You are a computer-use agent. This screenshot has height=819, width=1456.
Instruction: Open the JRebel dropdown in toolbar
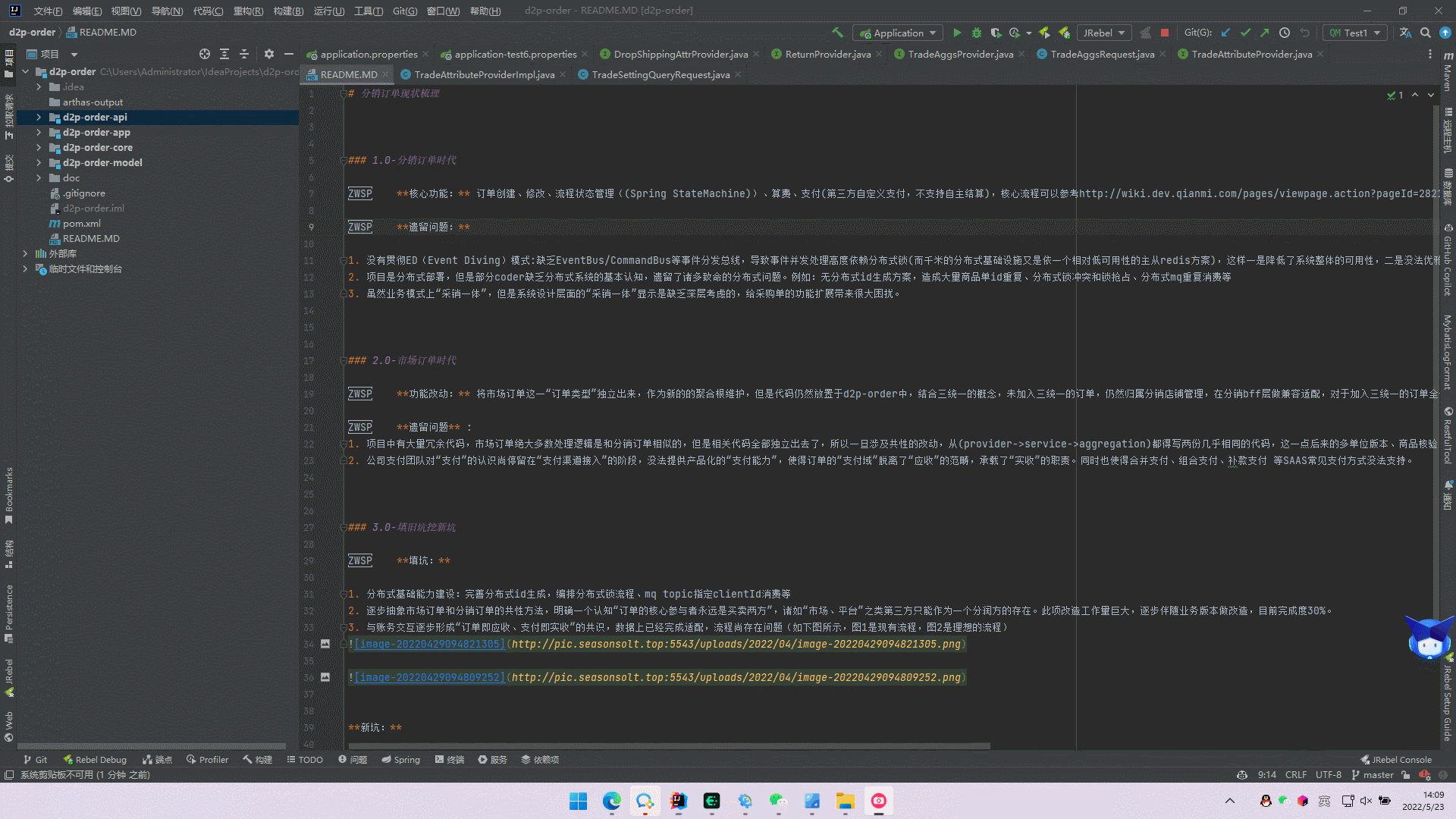click(1103, 33)
